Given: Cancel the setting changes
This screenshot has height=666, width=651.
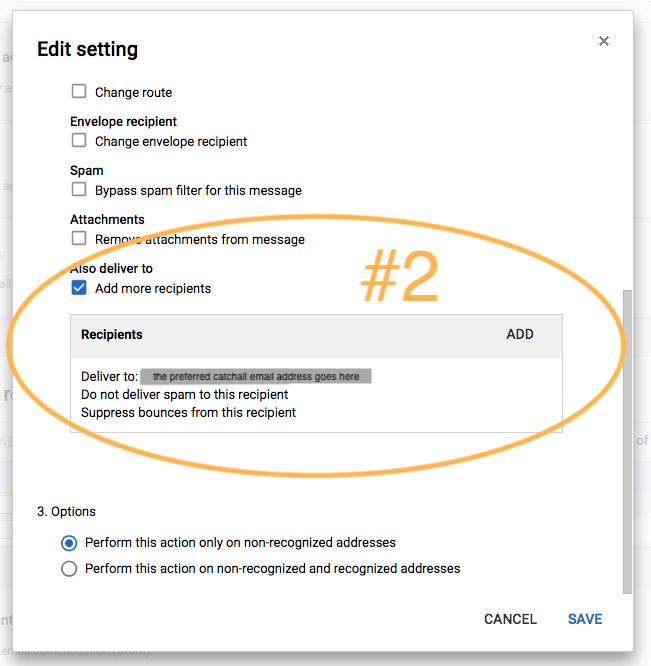Looking at the screenshot, I should coord(510,619).
